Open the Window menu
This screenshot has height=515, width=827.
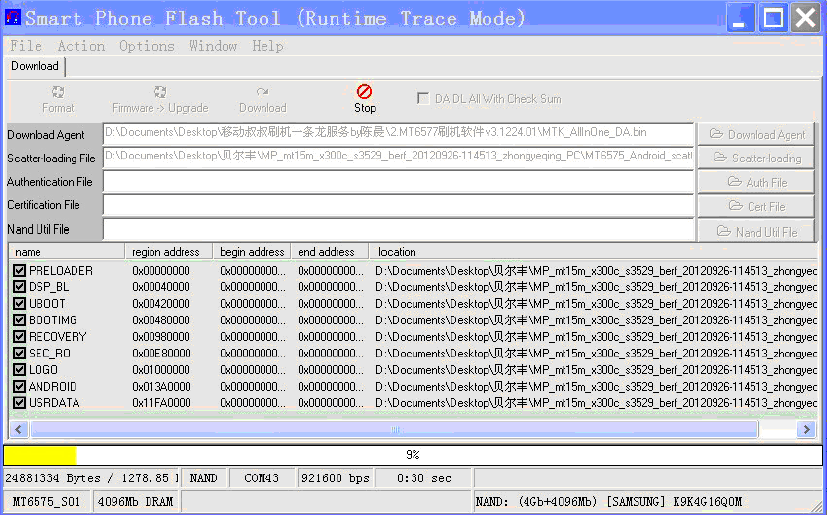coord(213,46)
